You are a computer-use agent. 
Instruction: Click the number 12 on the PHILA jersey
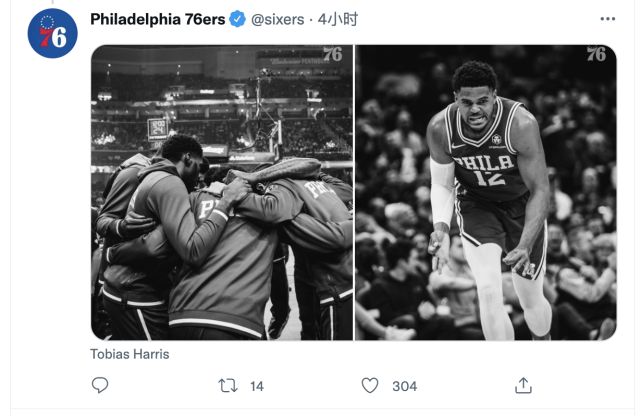coord(492,178)
